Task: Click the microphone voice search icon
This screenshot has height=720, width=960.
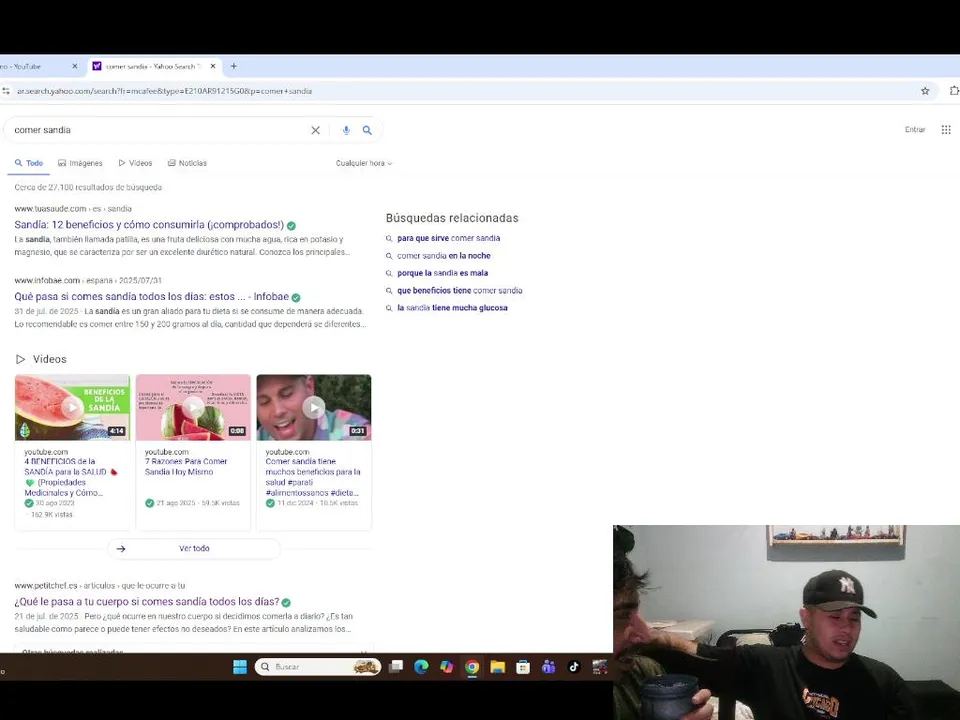Action: pyautogui.click(x=346, y=130)
